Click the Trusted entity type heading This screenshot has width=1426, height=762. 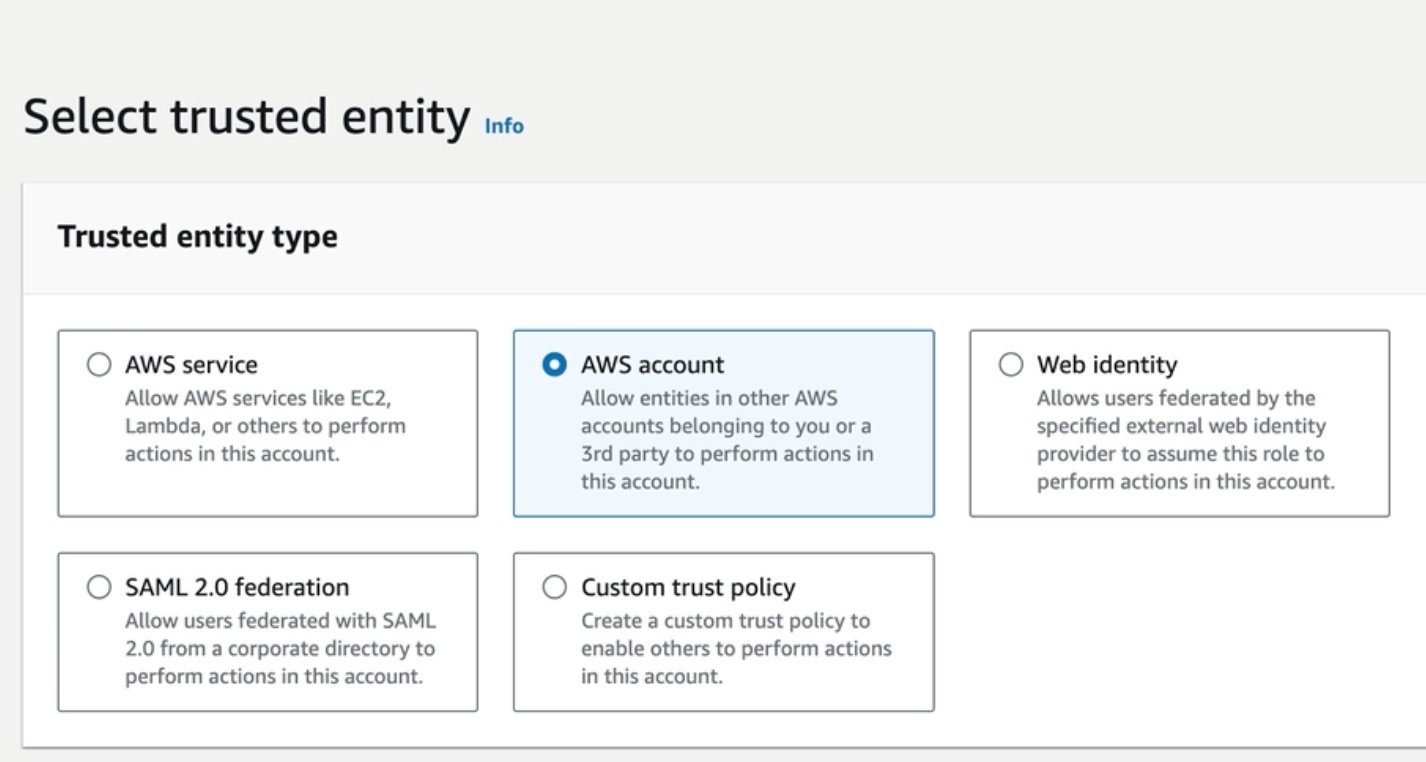click(198, 237)
